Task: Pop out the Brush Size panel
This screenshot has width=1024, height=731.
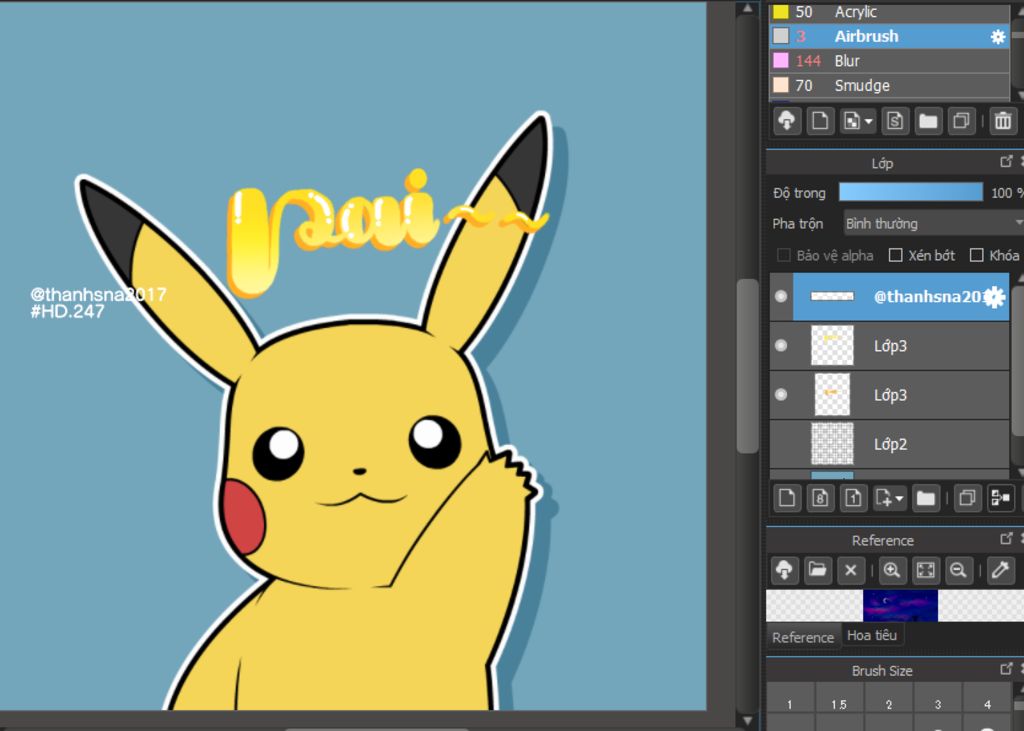Action: 1006,669
